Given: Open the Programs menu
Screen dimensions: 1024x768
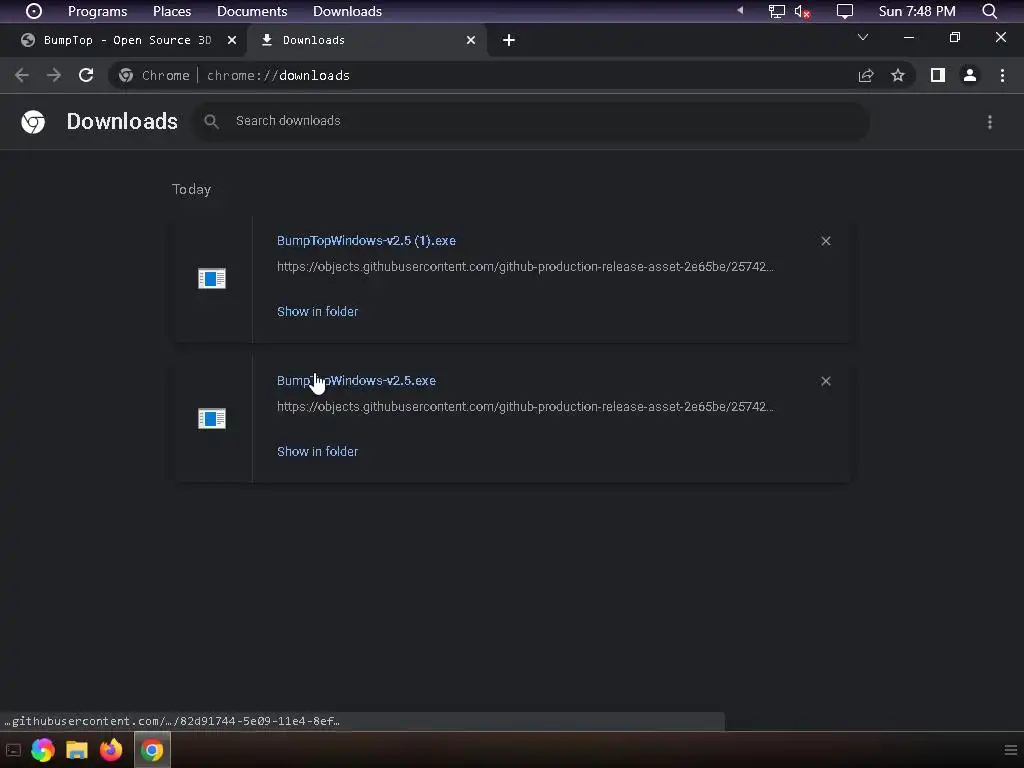Looking at the screenshot, I should pos(97,11).
